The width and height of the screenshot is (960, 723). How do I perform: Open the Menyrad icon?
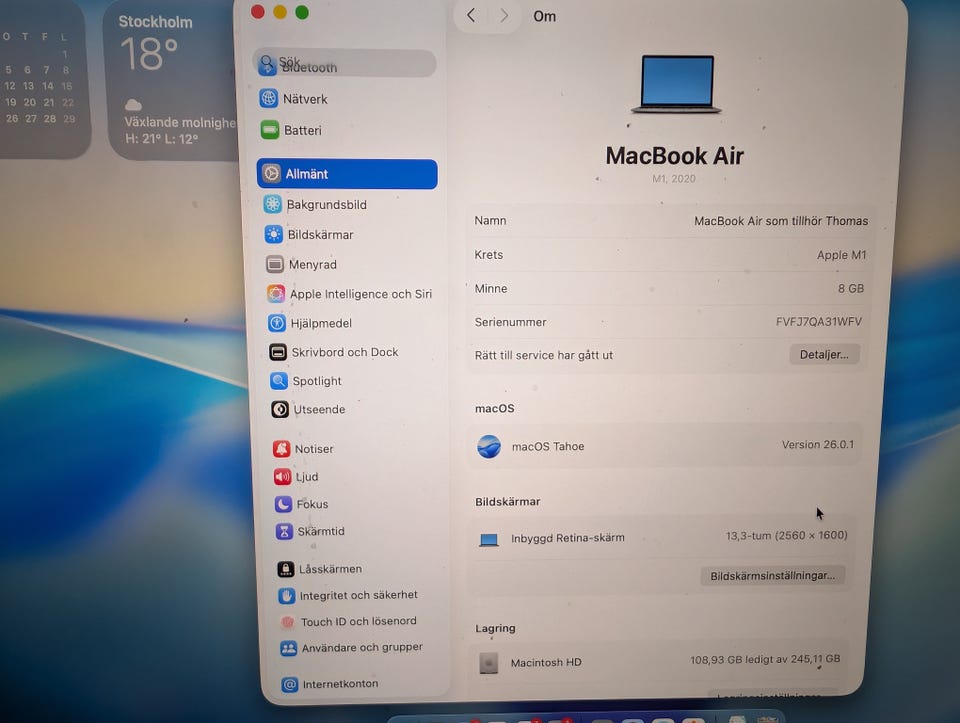(x=275, y=264)
